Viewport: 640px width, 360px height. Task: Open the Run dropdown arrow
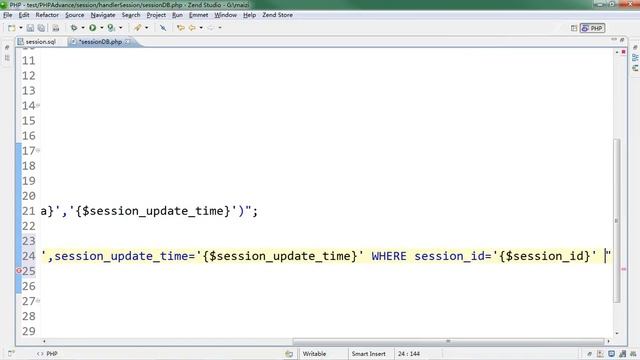[x=102, y=28]
